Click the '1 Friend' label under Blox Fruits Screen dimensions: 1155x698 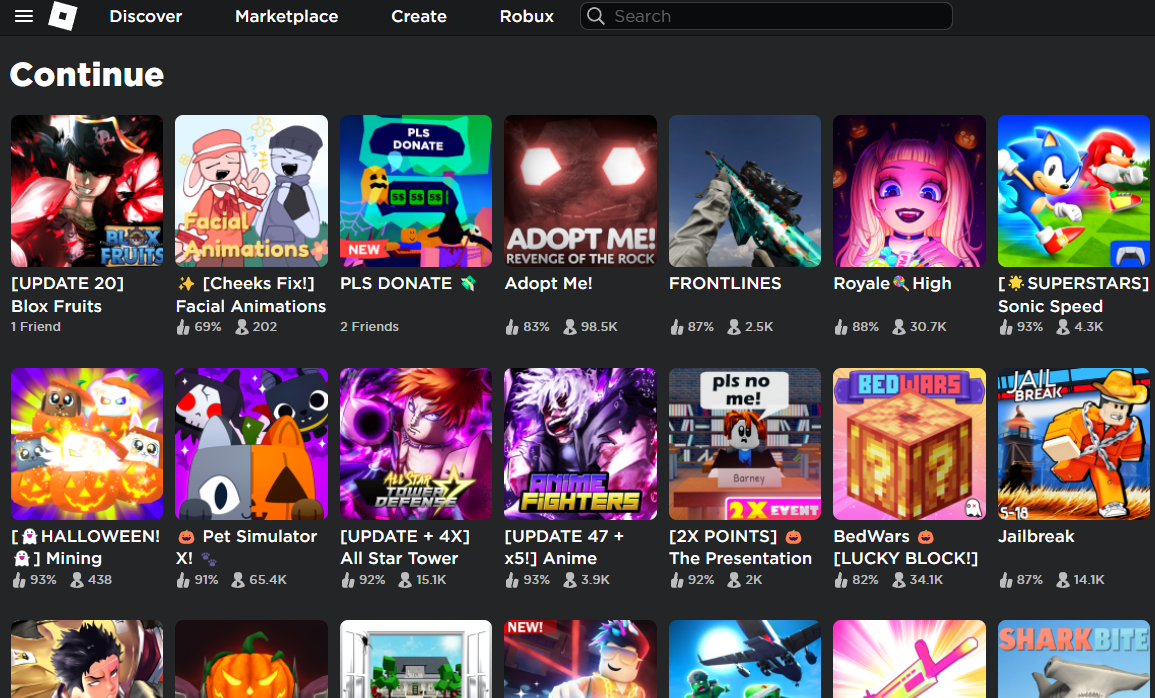[x=36, y=327]
